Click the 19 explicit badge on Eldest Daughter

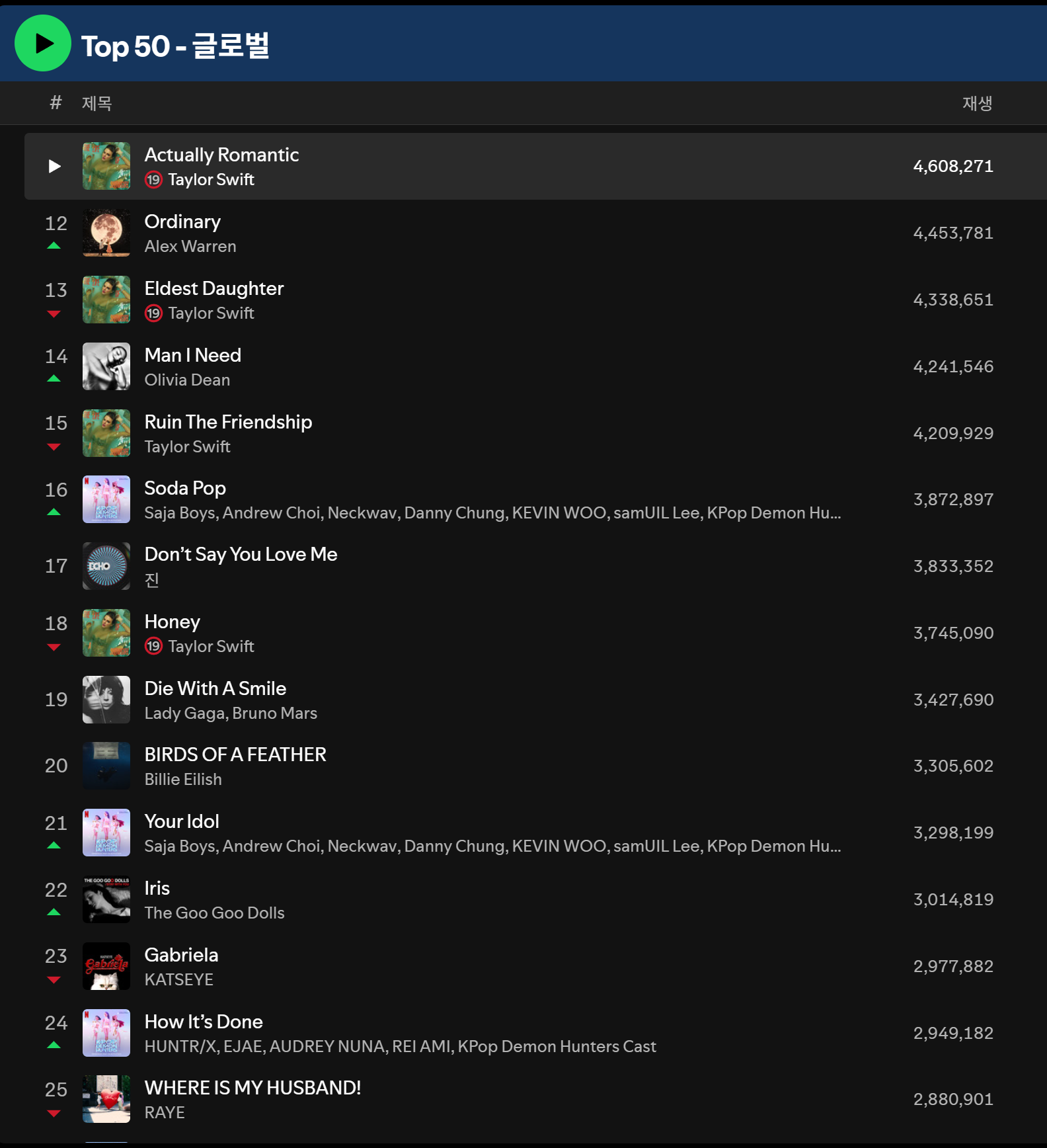click(153, 313)
